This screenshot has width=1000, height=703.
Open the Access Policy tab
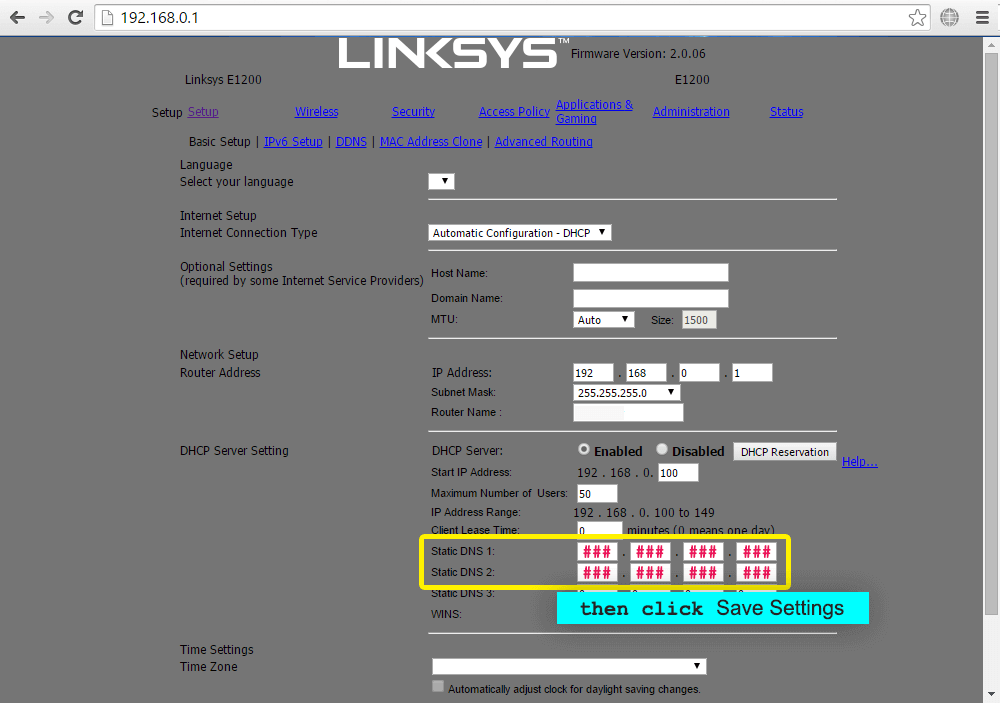coord(514,112)
